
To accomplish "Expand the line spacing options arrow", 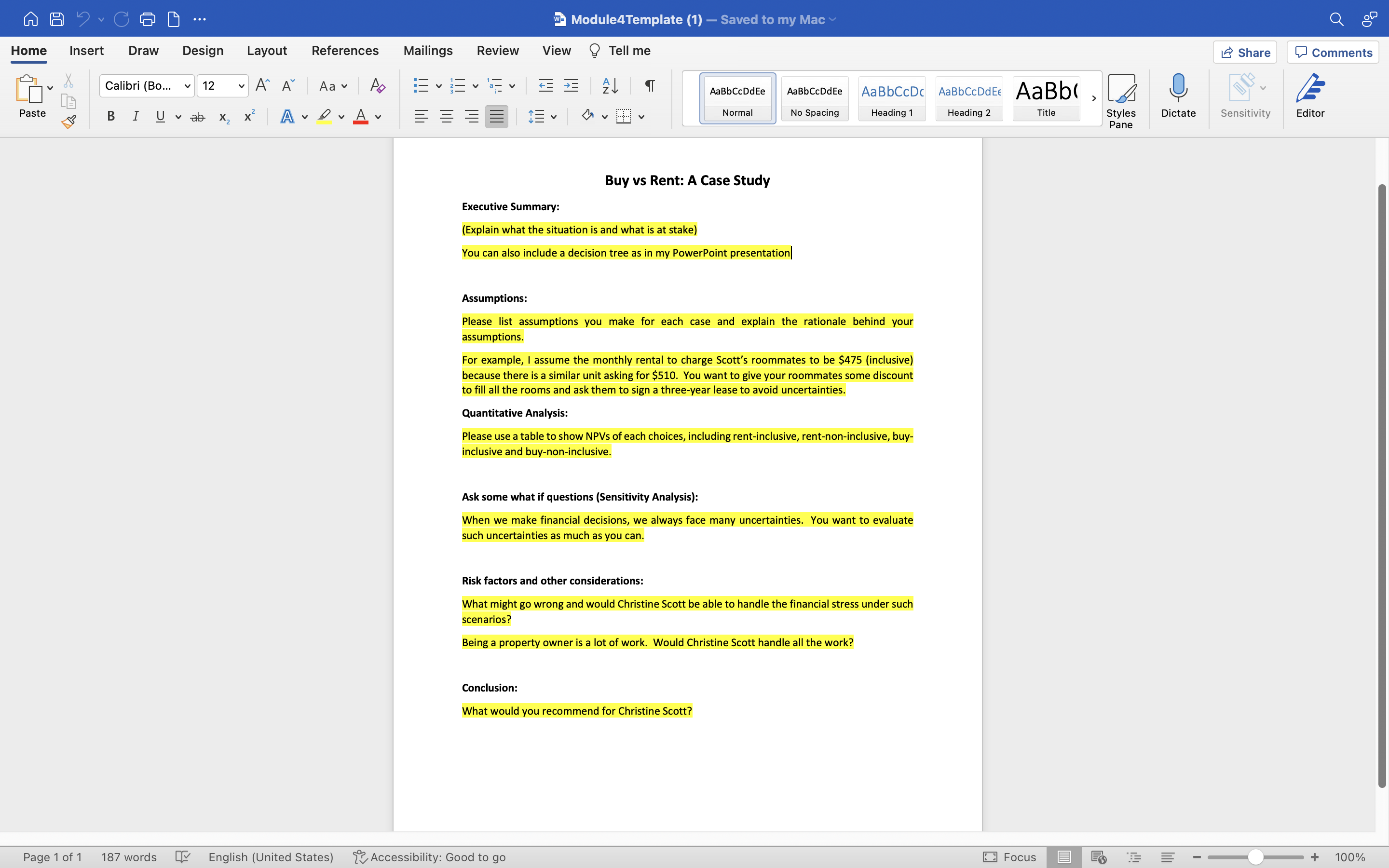I will point(553,117).
